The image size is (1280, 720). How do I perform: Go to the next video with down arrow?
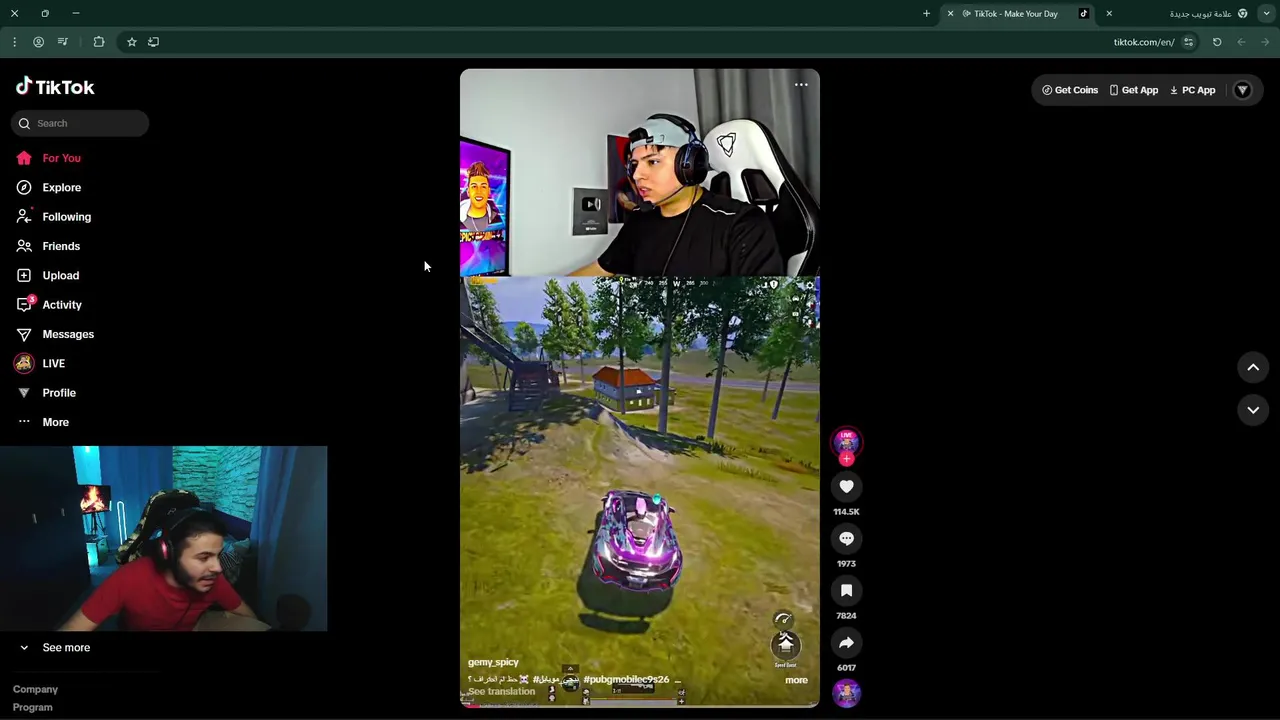tap(1253, 410)
